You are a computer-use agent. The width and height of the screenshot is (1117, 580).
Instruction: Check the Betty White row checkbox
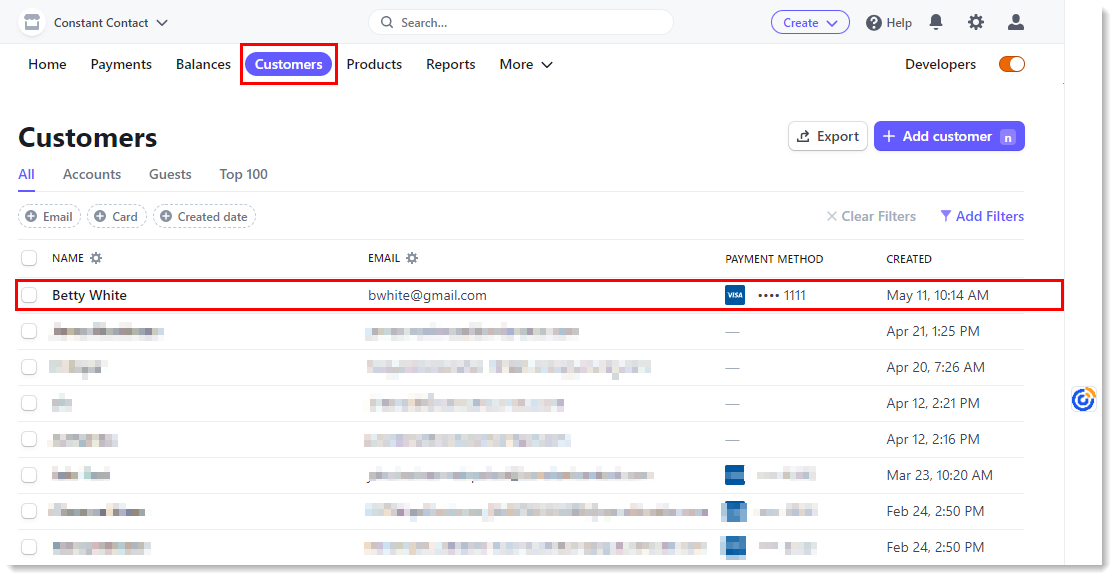coord(29,295)
